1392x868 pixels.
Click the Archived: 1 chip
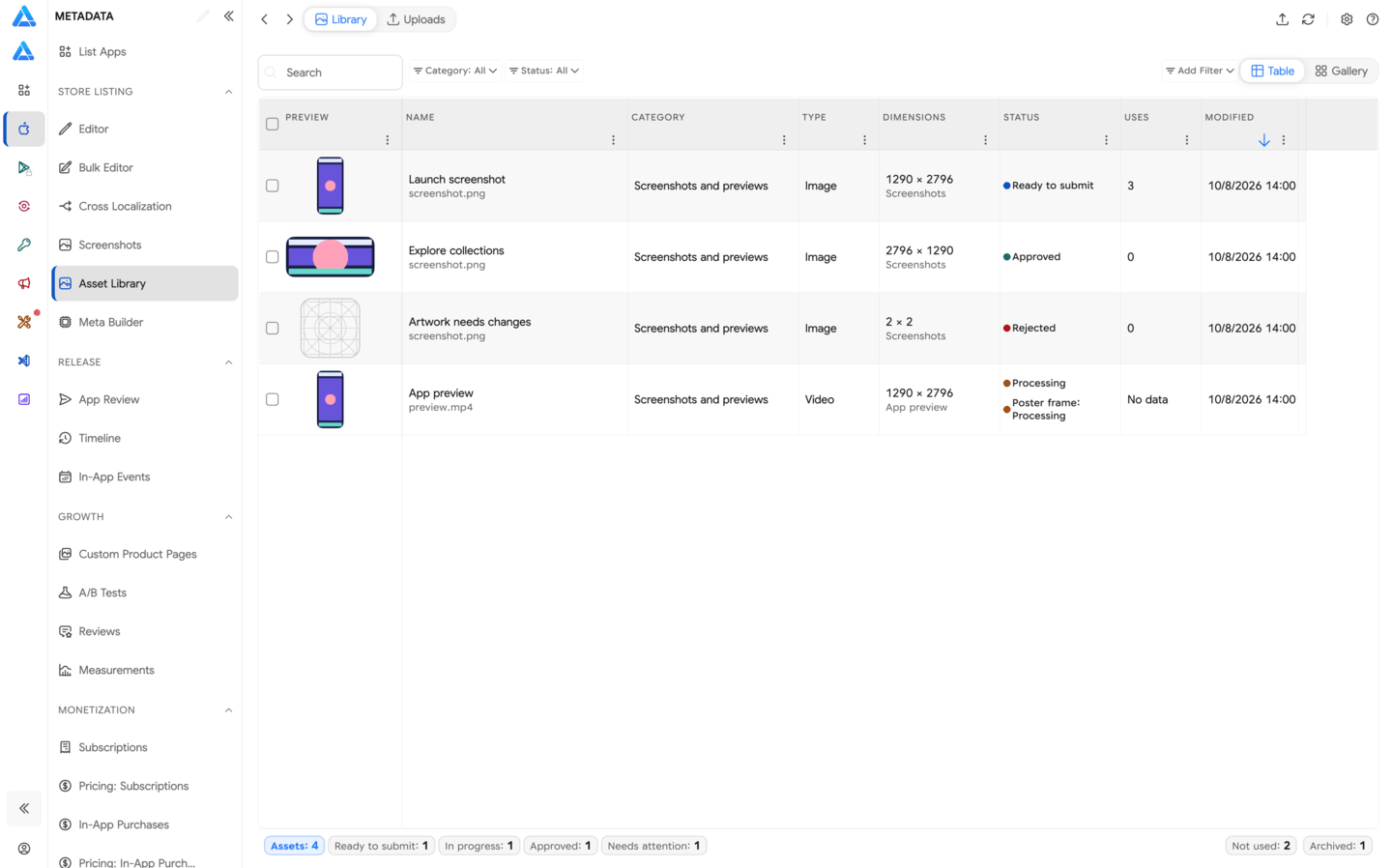pos(1338,846)
